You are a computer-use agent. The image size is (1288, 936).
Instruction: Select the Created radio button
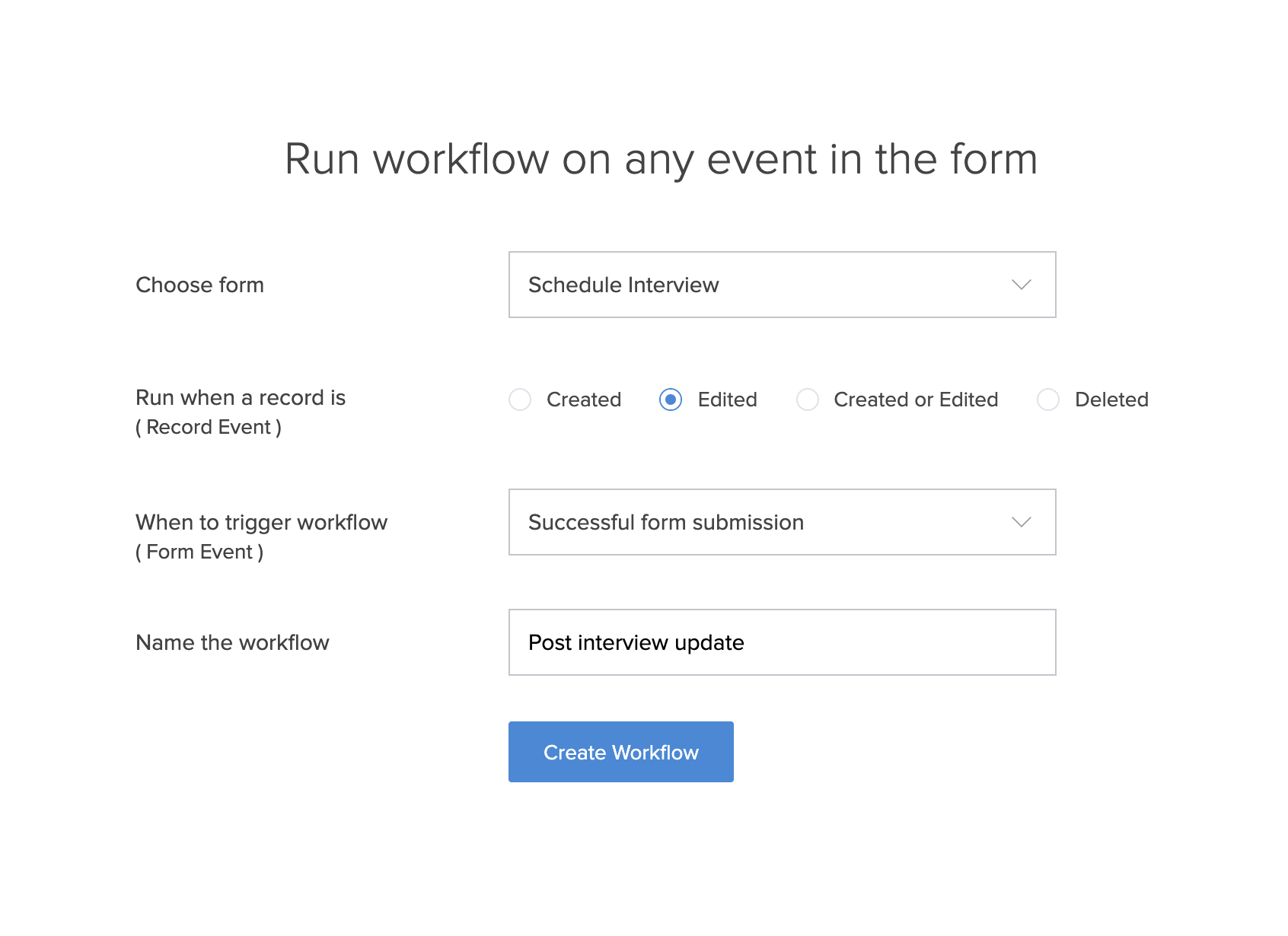tap(520, 400)
